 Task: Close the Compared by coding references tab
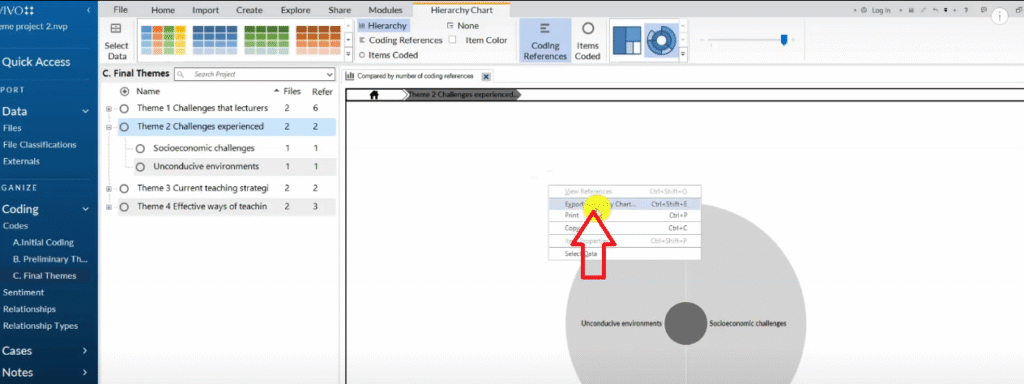pyautogui.click(x=485, y=76)
